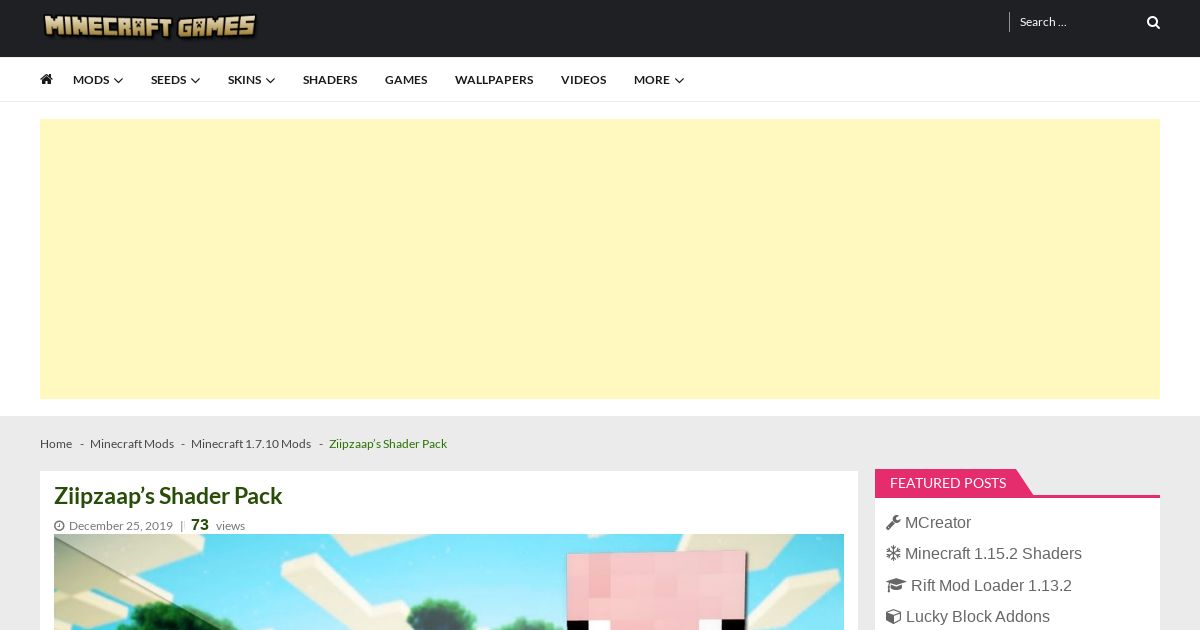The image size is (1200, 630).
Task: Go to the Games page
Action: coord(406,80)
